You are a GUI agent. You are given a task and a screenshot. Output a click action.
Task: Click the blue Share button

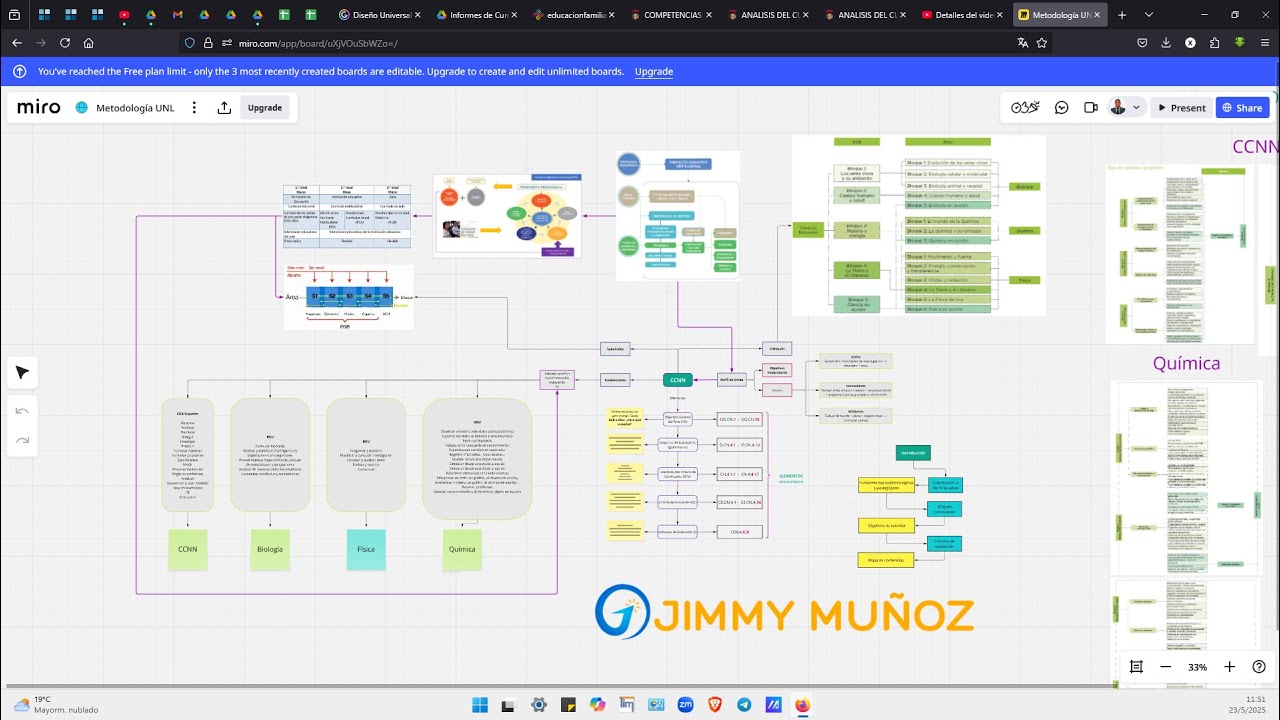pos(1242,108)
